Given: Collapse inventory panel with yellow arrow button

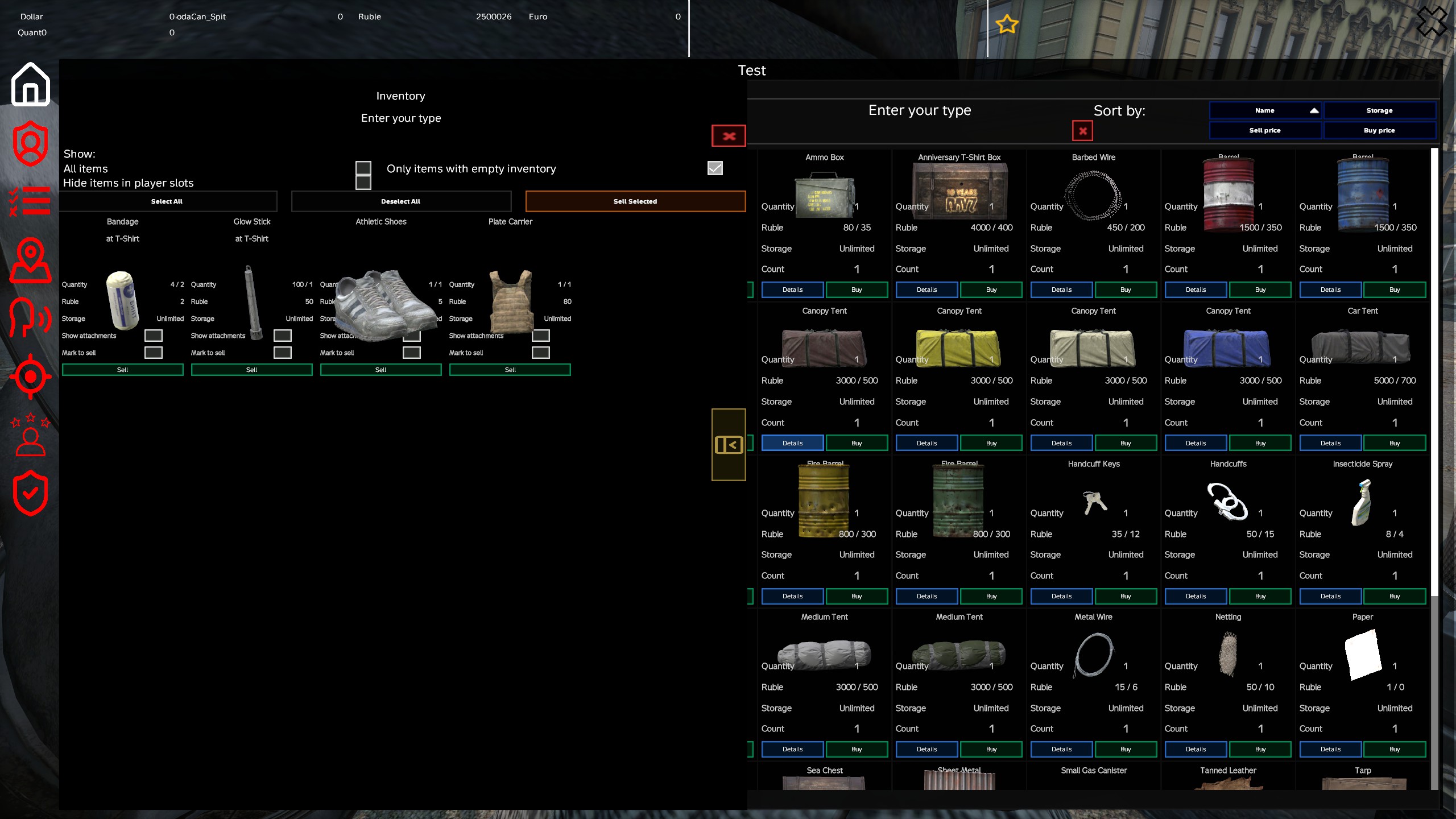Looking at the screenshot, I should [729, 445].
